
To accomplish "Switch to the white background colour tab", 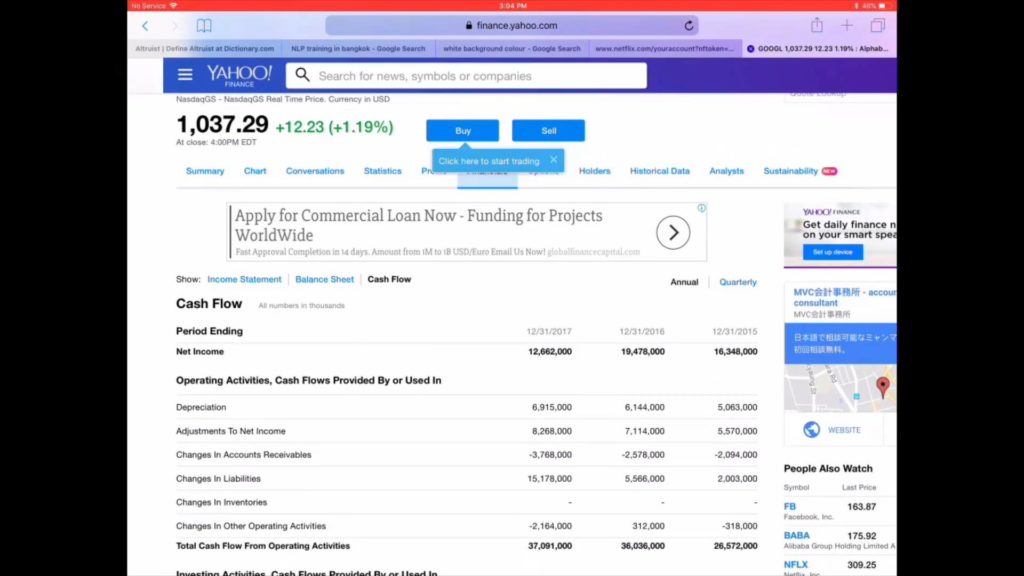I will [x=511, y=48].
